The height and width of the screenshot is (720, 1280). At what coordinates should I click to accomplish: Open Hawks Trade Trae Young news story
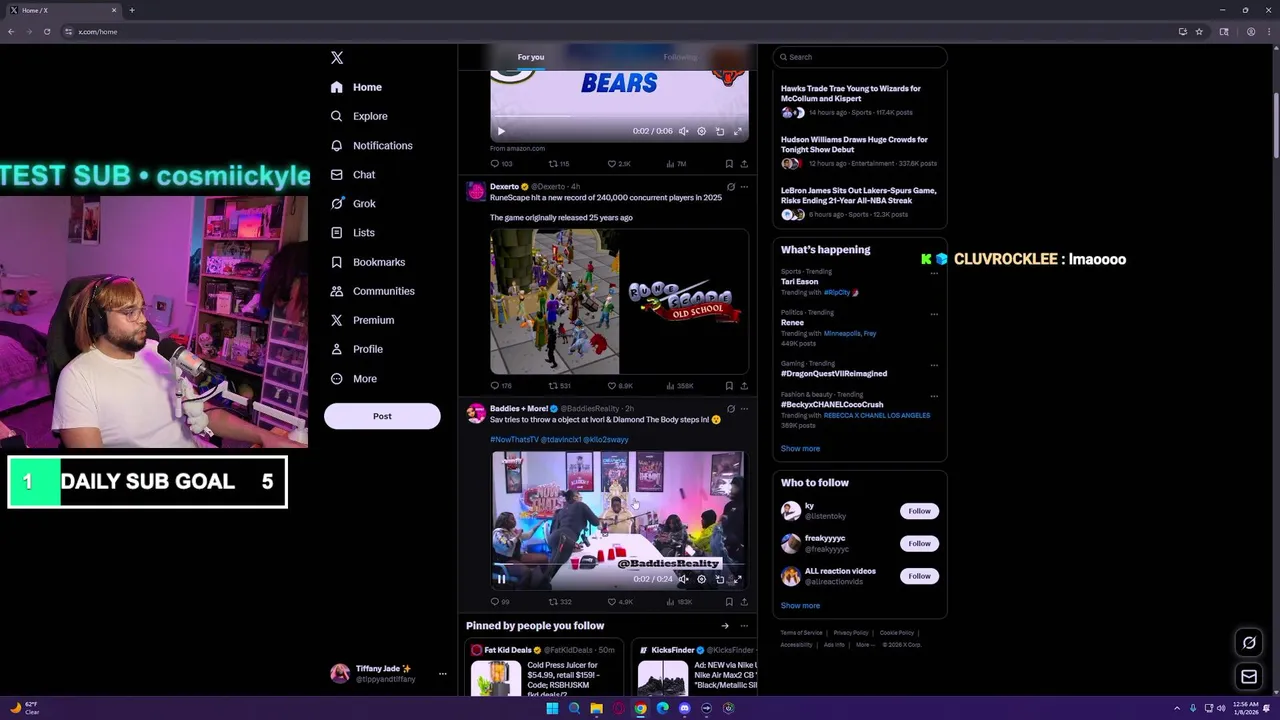(859, 100)
